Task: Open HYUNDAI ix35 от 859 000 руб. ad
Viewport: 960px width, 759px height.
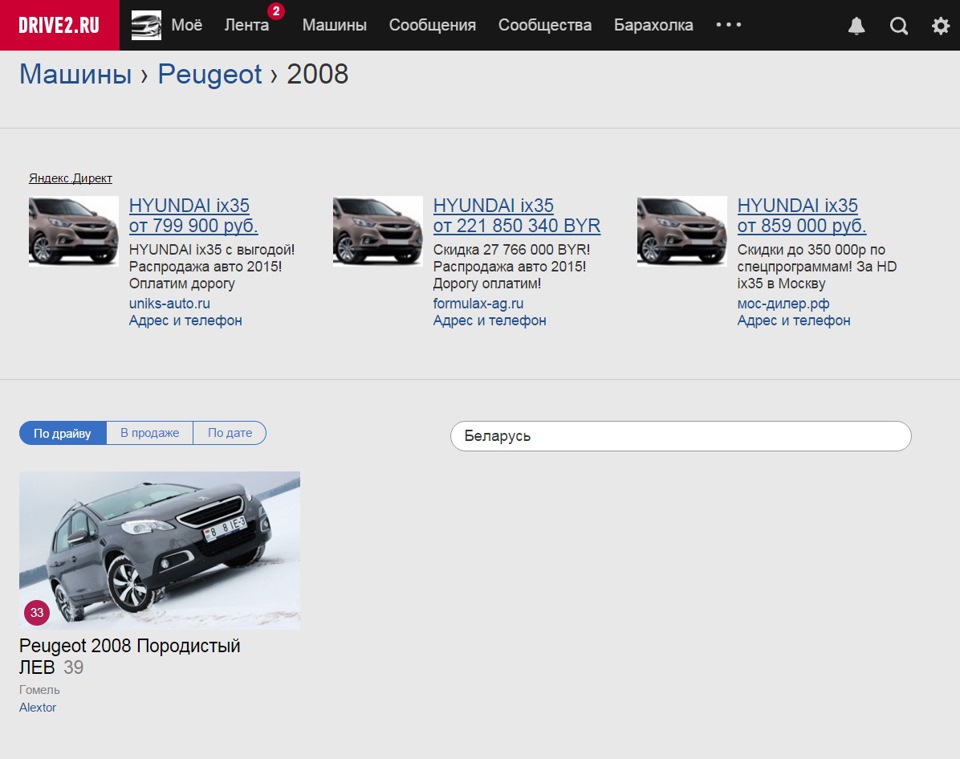Action: 802,215
